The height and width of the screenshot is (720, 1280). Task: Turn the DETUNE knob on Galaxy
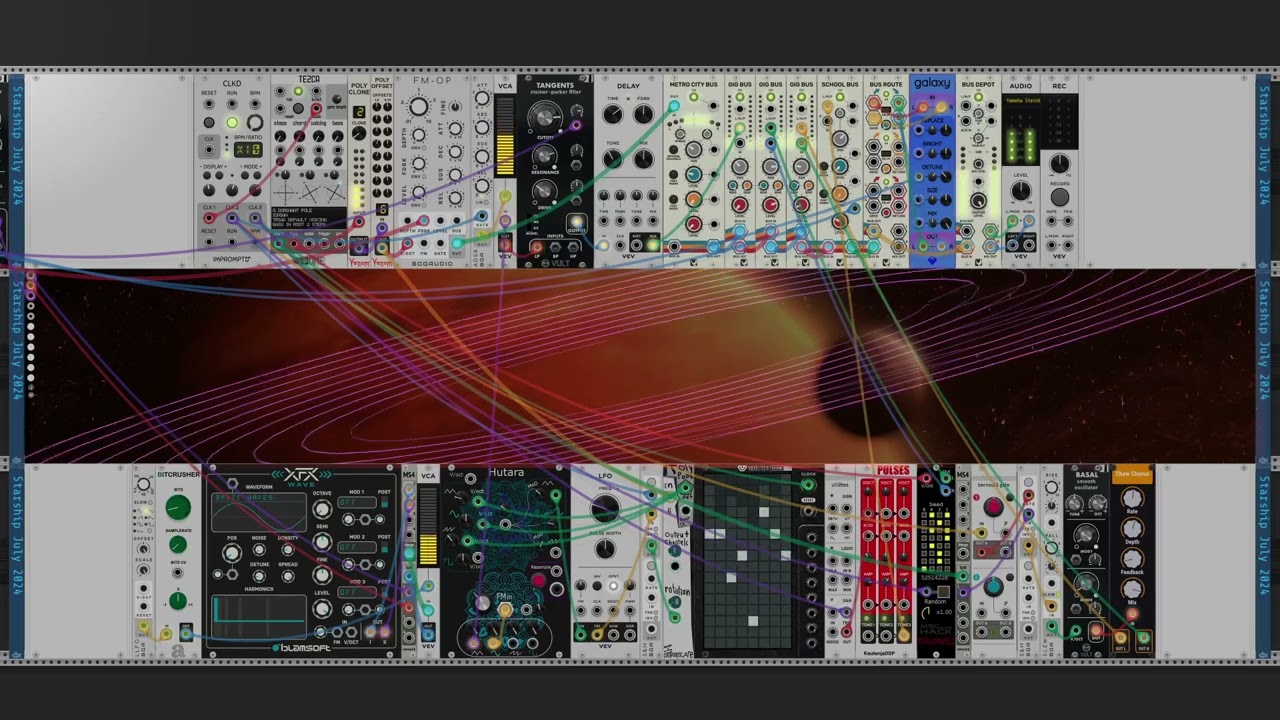point(946,177)
